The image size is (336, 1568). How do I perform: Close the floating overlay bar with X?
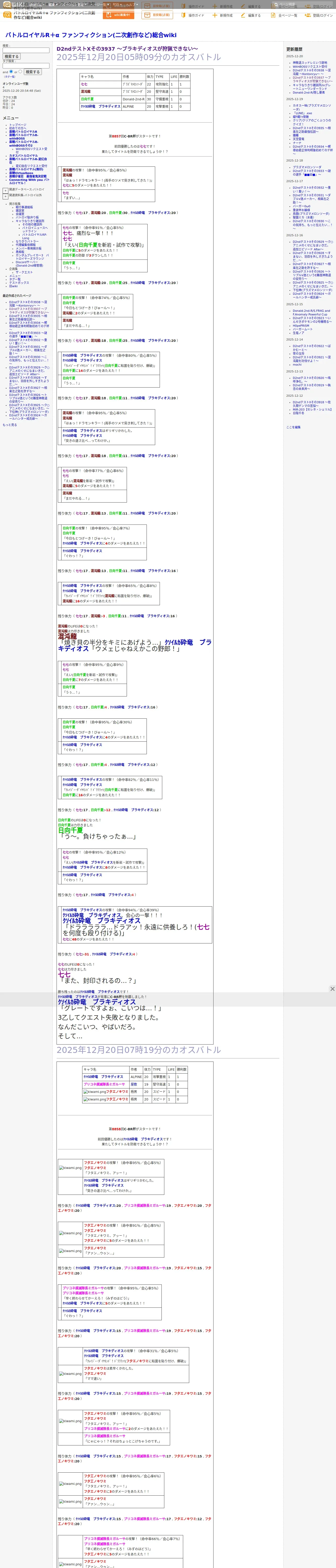[332, 989]
